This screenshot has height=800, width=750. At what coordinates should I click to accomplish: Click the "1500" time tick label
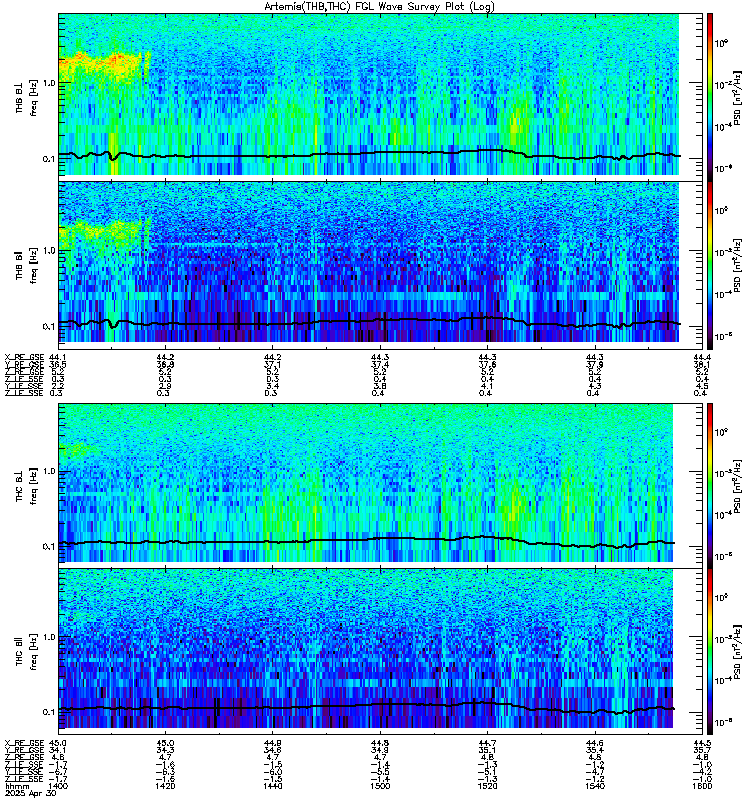pos(380,786)
